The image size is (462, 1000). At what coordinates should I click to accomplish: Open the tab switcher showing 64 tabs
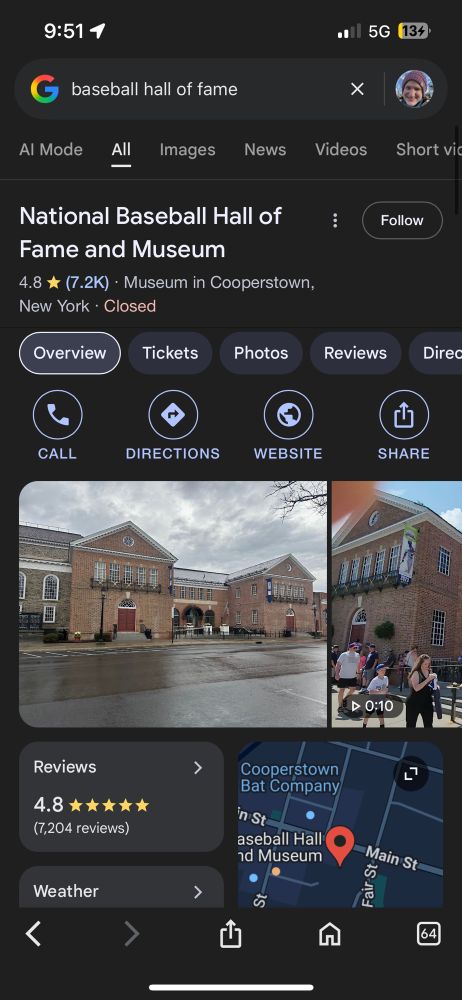pyautogui.click(x=428, y=934)
